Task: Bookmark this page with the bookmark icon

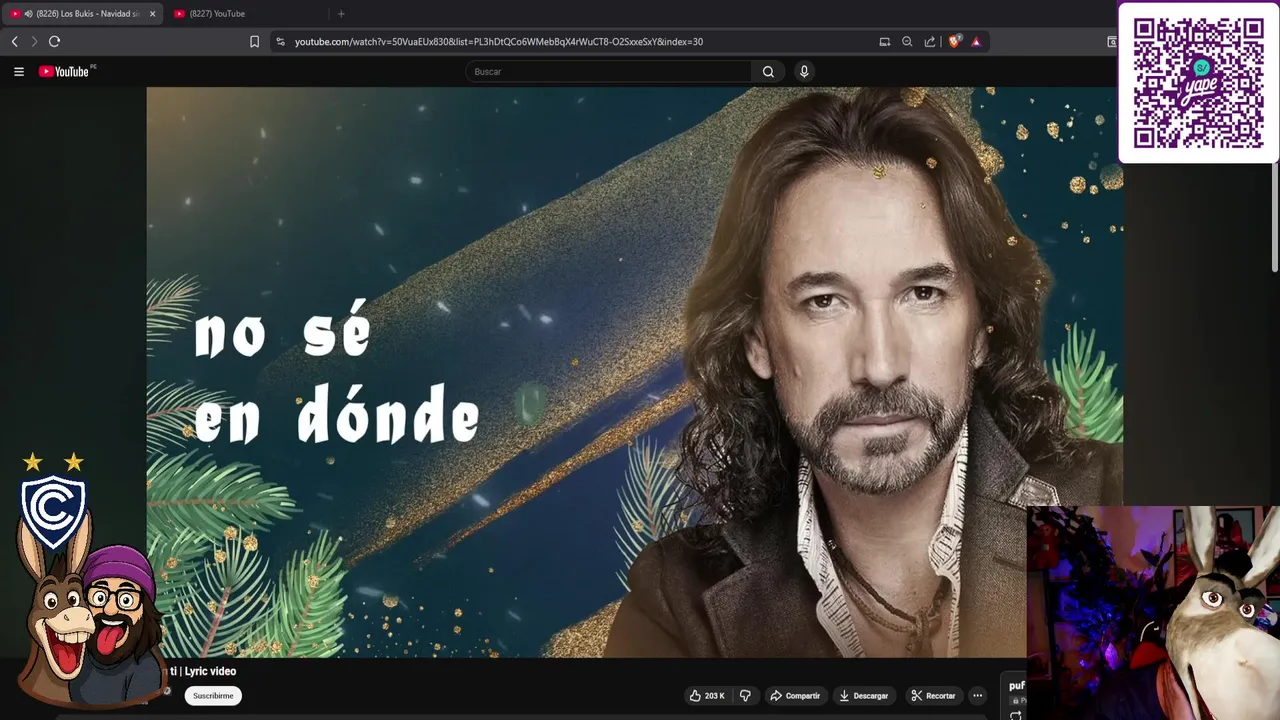Action: pos(254,41)
